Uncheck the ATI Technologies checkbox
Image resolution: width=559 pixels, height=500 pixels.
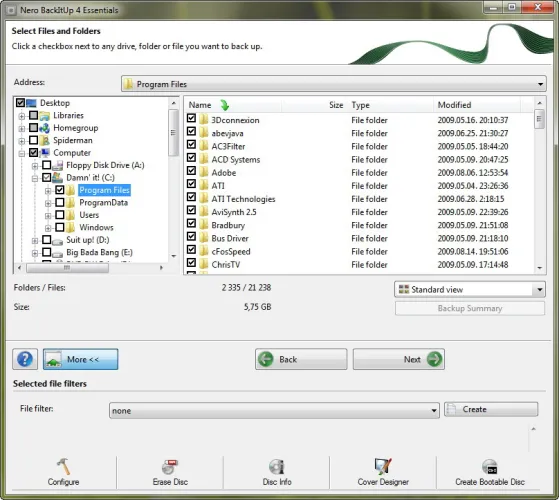point(191,197)
